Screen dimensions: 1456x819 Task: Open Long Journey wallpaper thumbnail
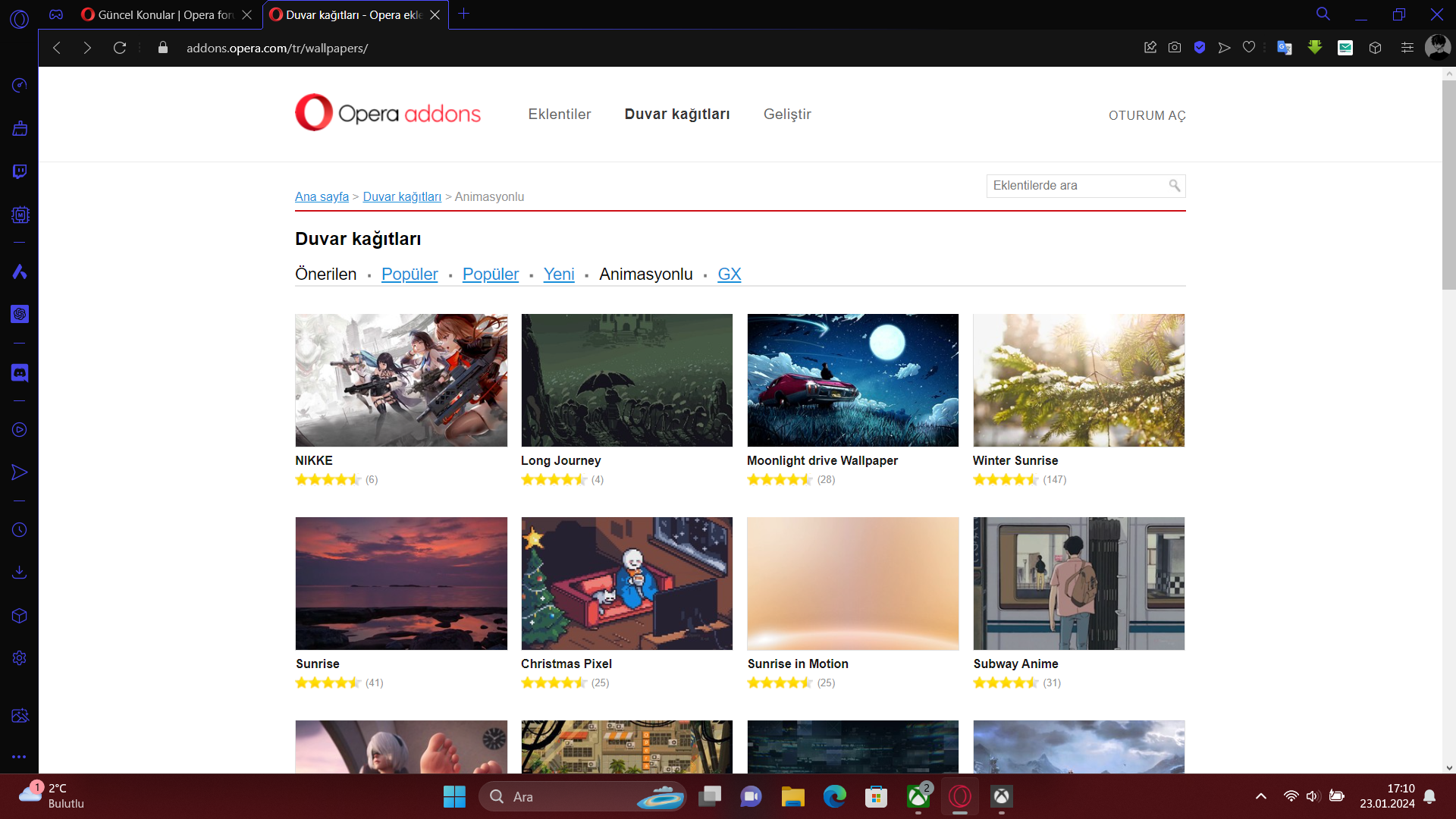627,381
